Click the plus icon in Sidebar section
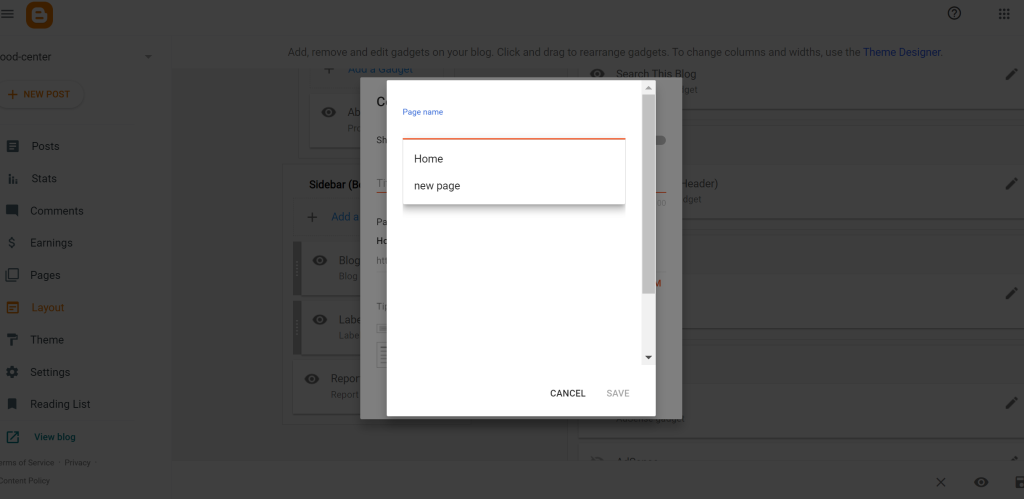This screenshot has width=1024, height=499. point(312,217)
